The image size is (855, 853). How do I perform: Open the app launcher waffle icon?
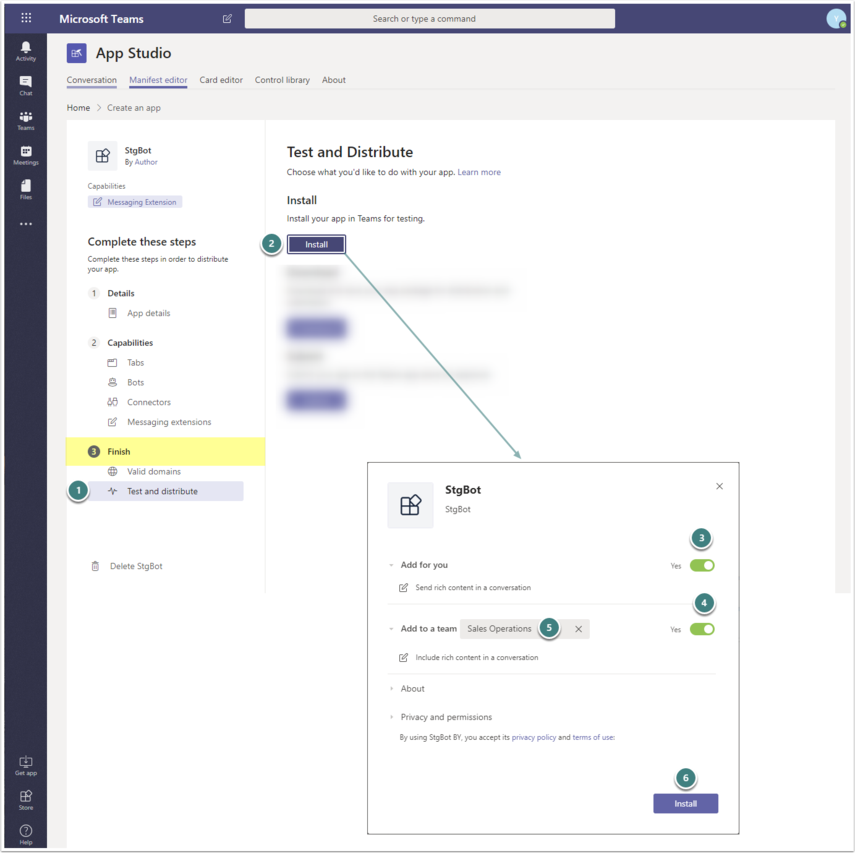coord(26,18)
